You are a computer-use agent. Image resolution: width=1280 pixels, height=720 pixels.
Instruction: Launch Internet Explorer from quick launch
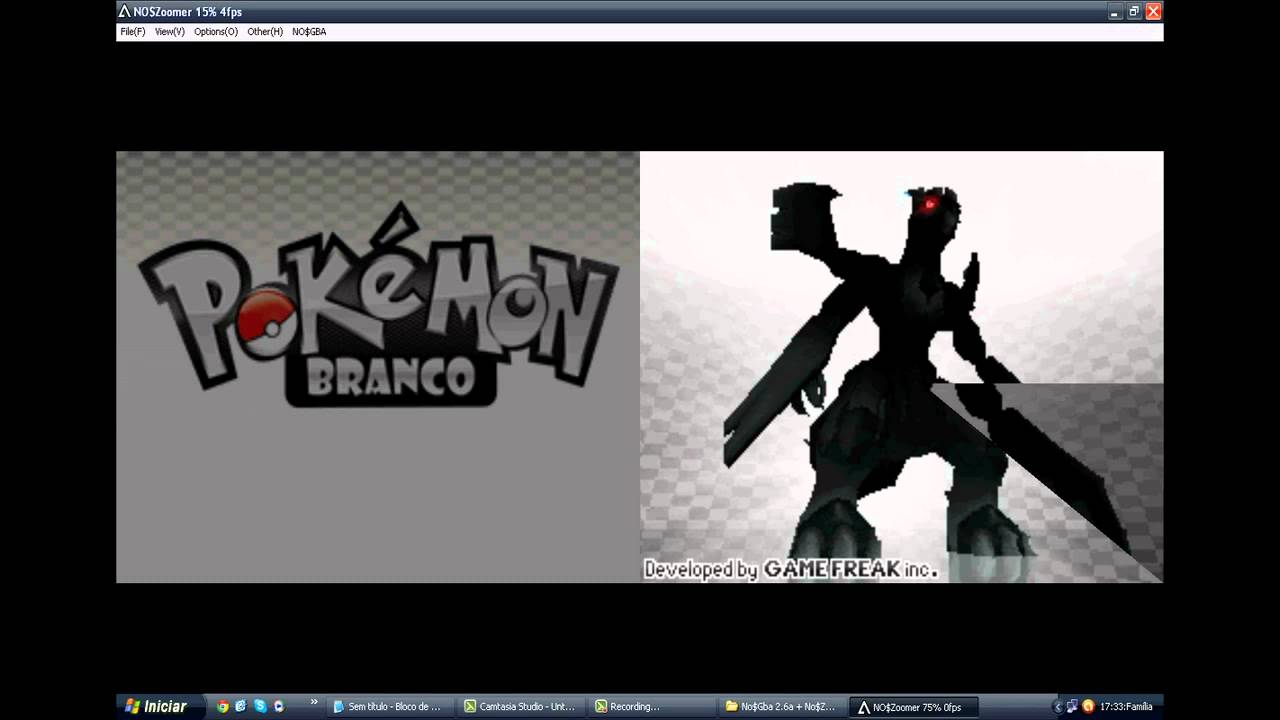tap(241, 706)
